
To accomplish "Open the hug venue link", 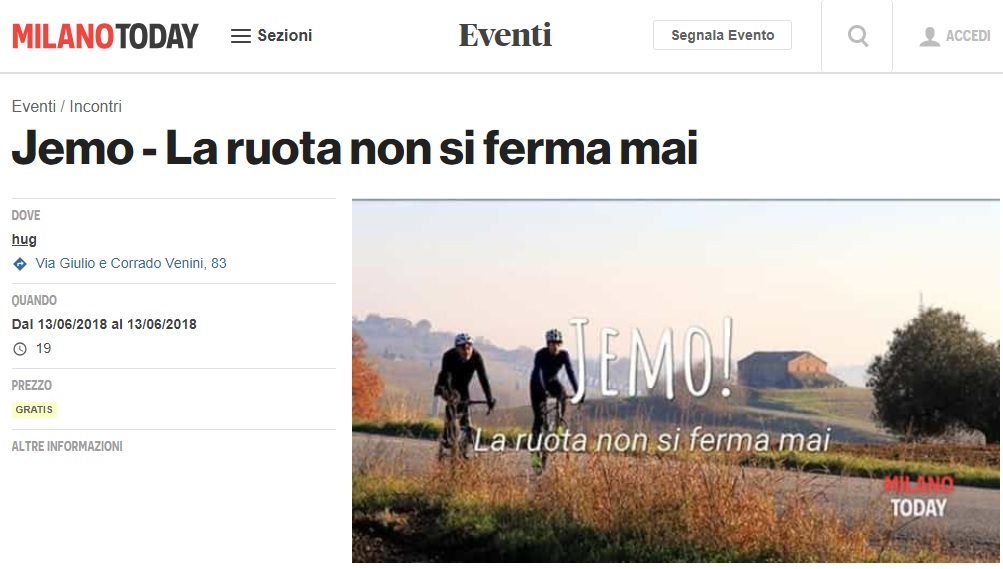I will pos(24,240).
